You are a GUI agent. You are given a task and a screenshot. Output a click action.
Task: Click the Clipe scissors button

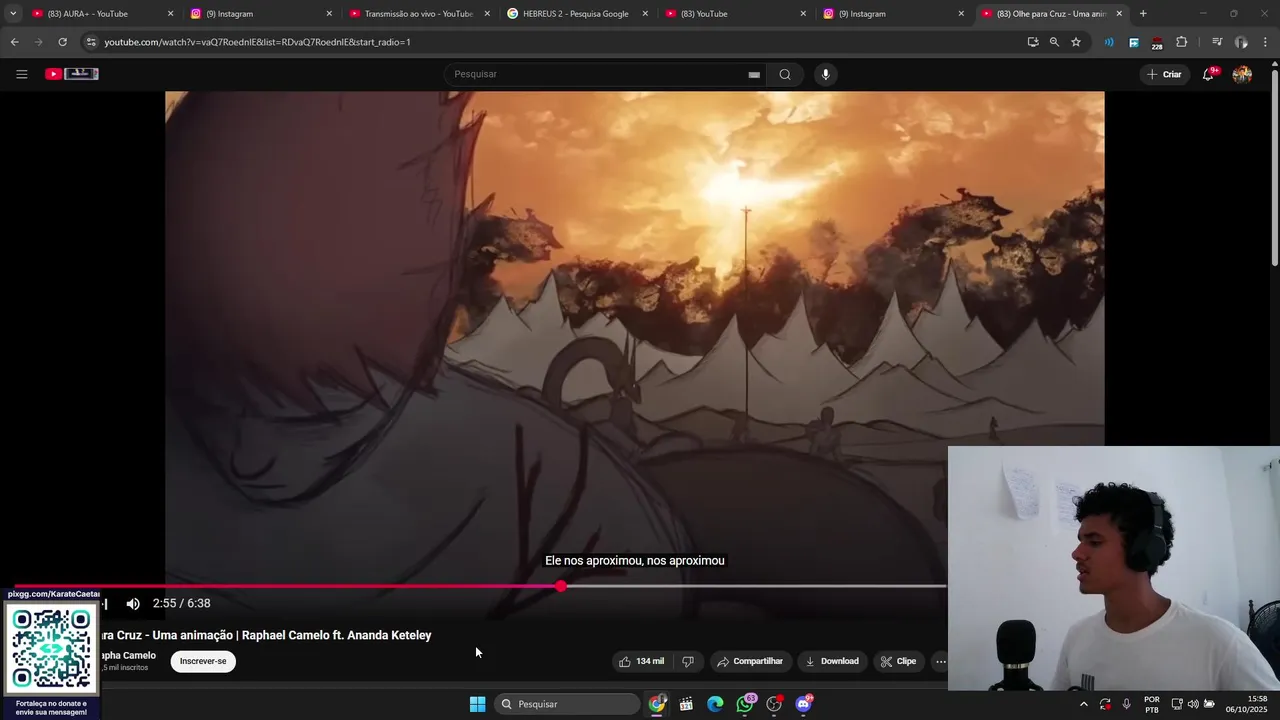pos(898,661)
